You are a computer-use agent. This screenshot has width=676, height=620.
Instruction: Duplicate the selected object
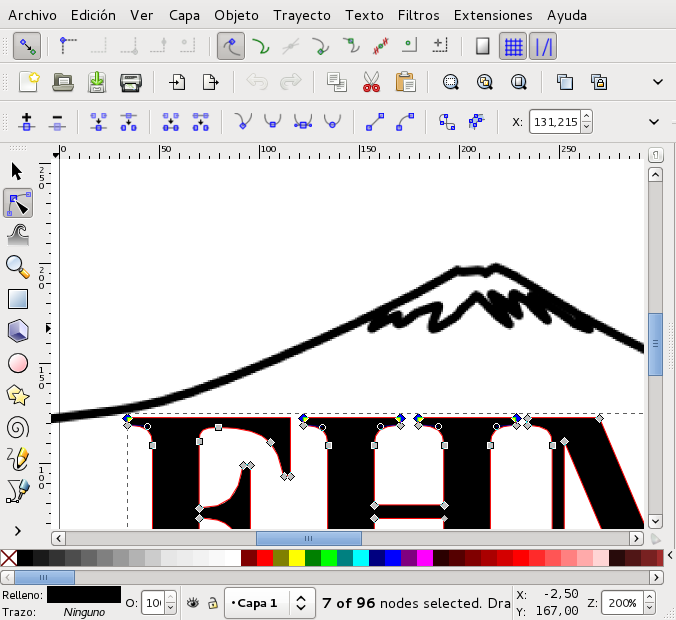(x=565, y=82)
